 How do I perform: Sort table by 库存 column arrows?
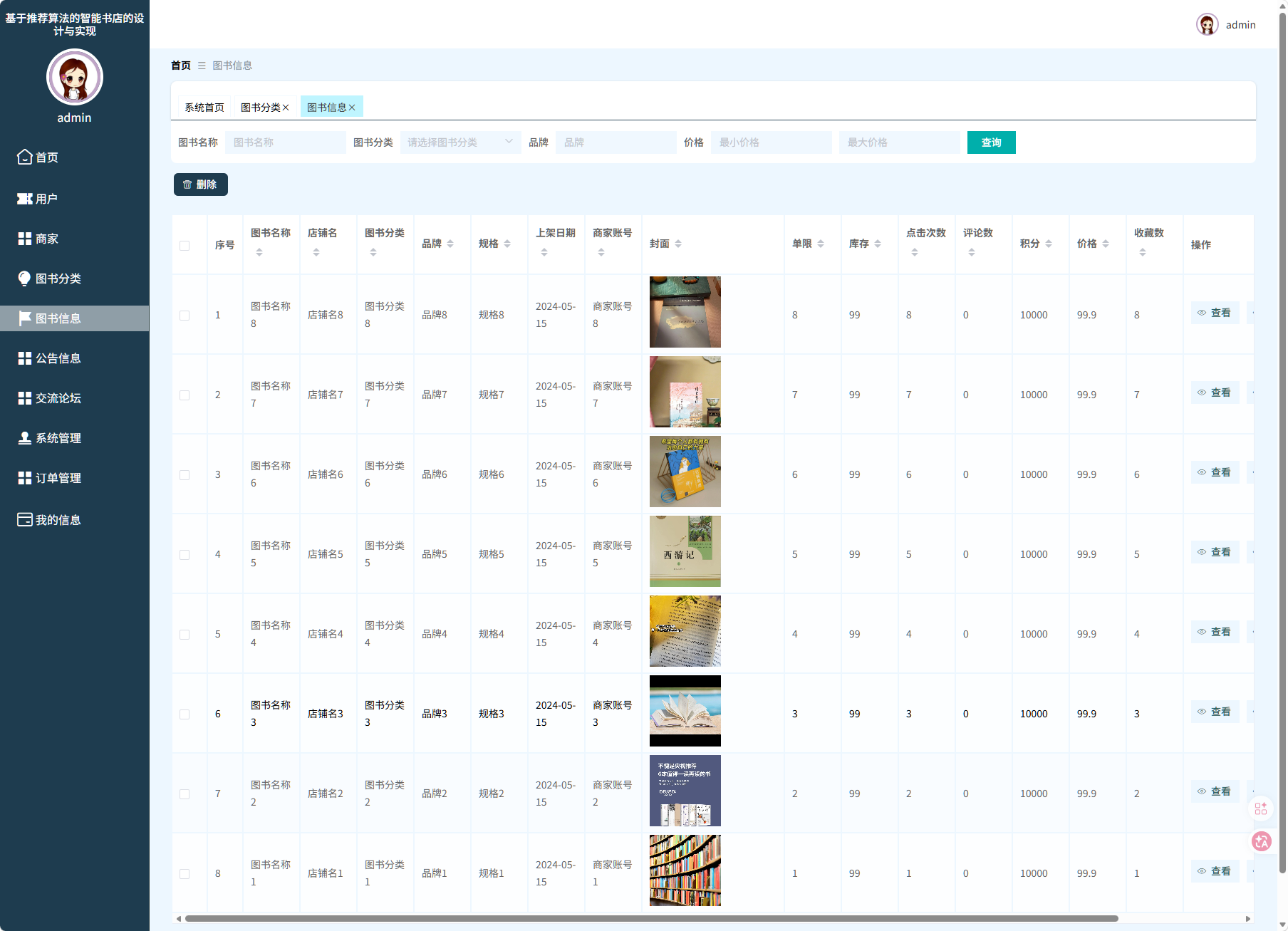coord(878,244)
